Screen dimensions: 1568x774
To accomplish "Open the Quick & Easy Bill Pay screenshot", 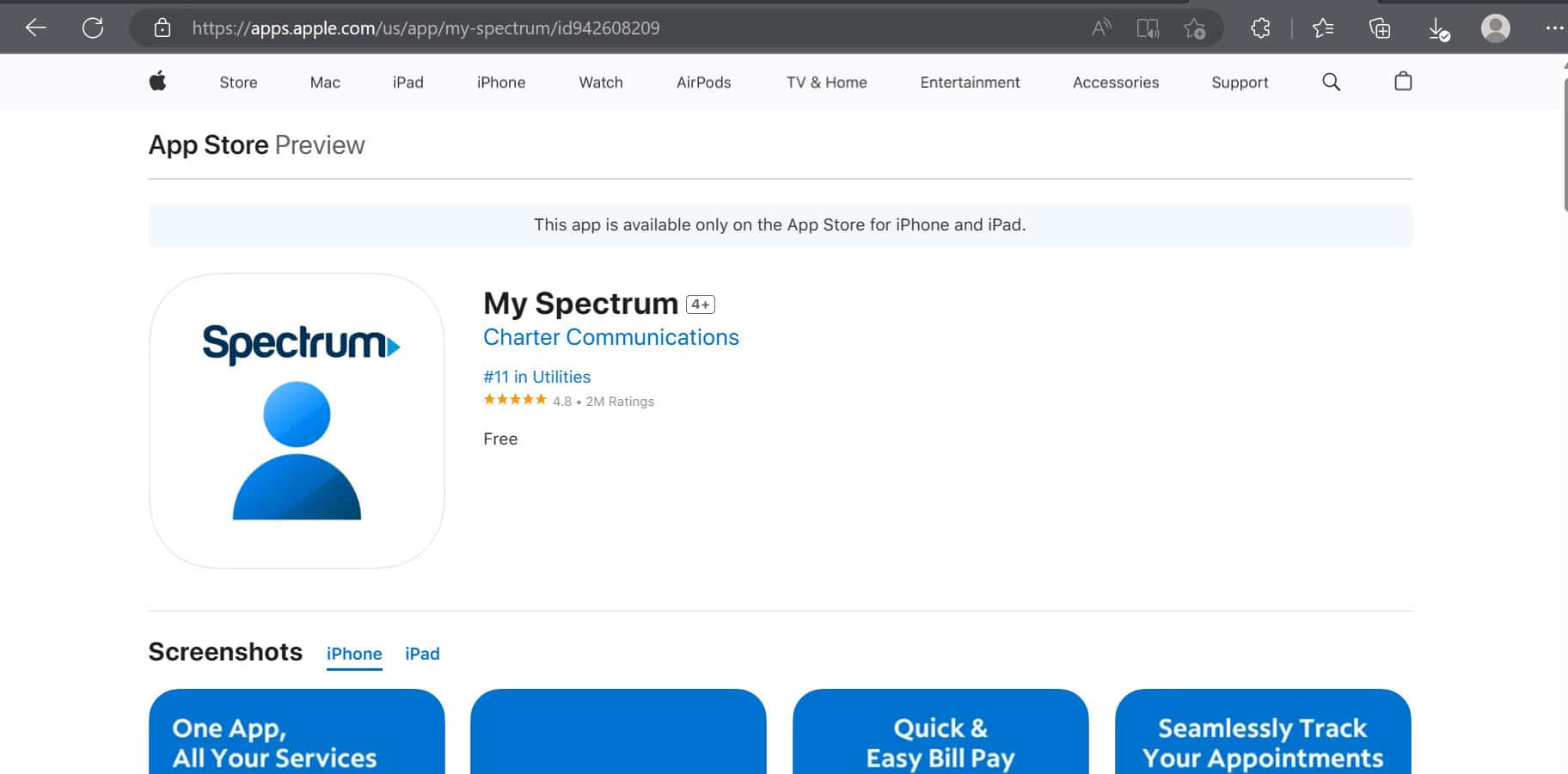I will (940, 731).
